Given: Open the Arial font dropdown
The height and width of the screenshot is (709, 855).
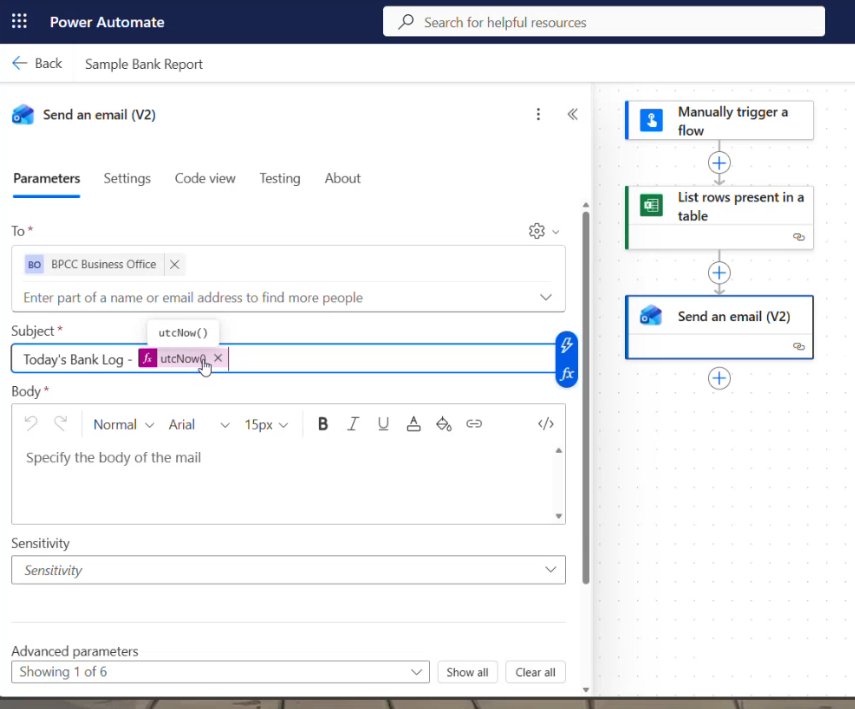Looking at the screenshot, I should pyautogui.click(x=199, y=424).
